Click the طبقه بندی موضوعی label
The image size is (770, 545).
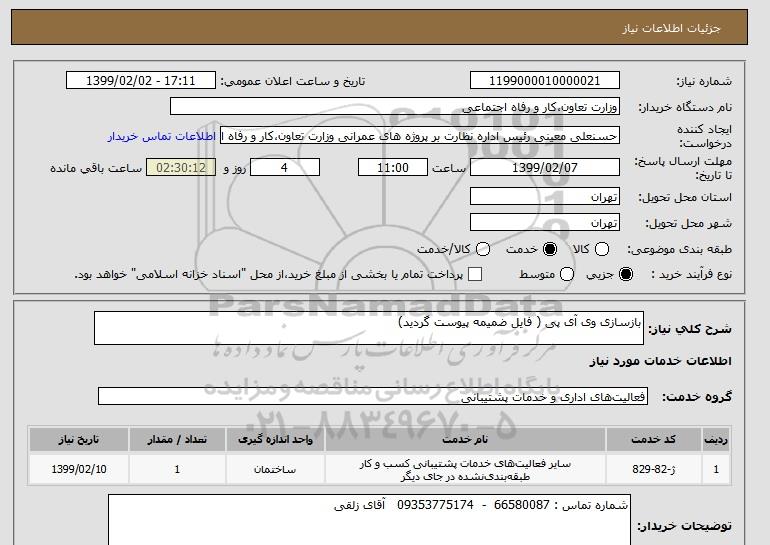(x=680, y=249)
